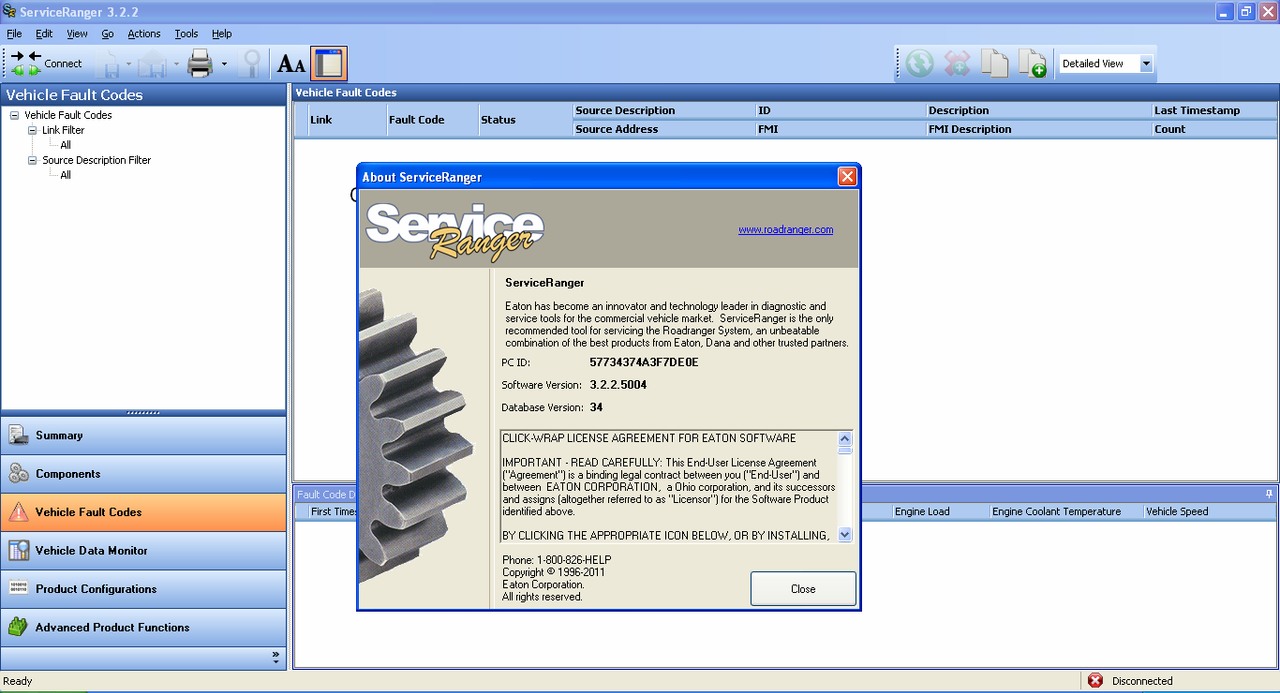
Task: Click the Vehicle Data Monitor chart icon
Action: click(x=18, y=550)
